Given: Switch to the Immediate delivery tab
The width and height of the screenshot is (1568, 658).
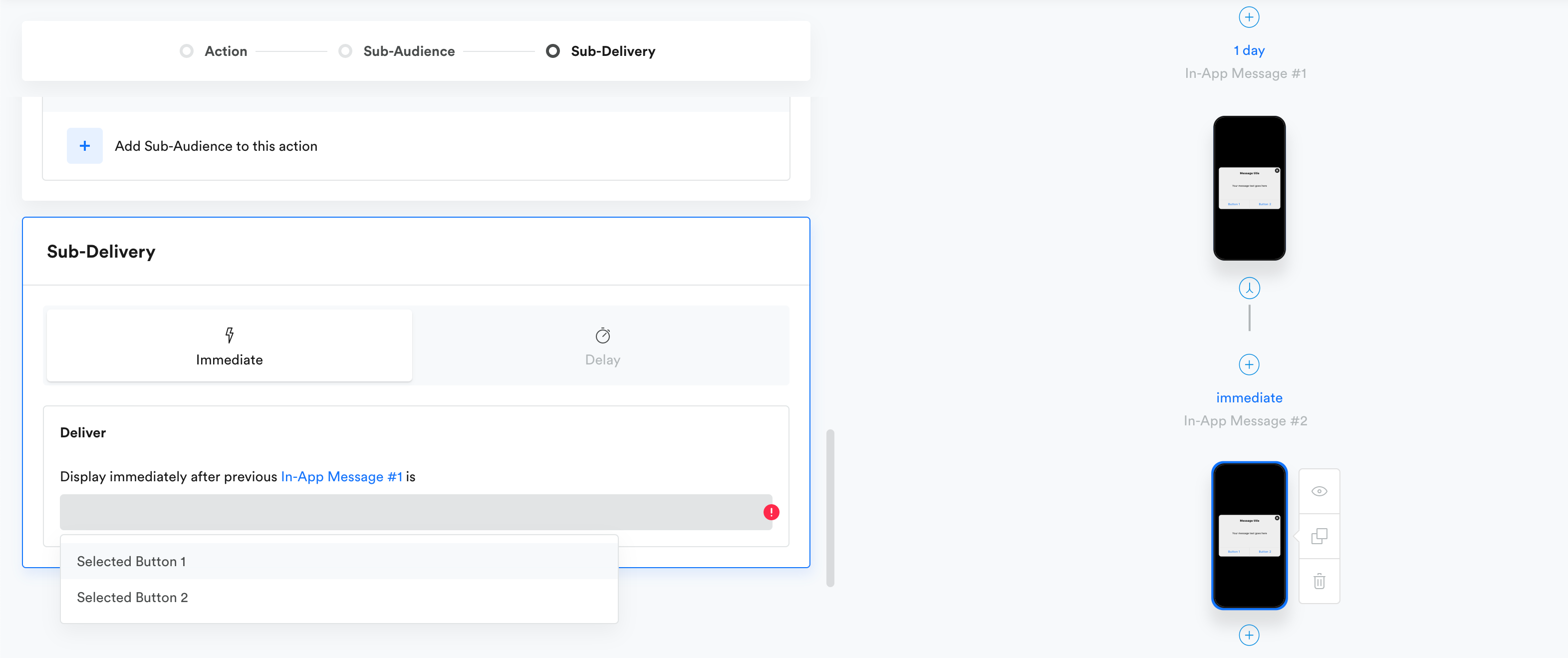Looking at the screenshot, I should coord(230,346).
